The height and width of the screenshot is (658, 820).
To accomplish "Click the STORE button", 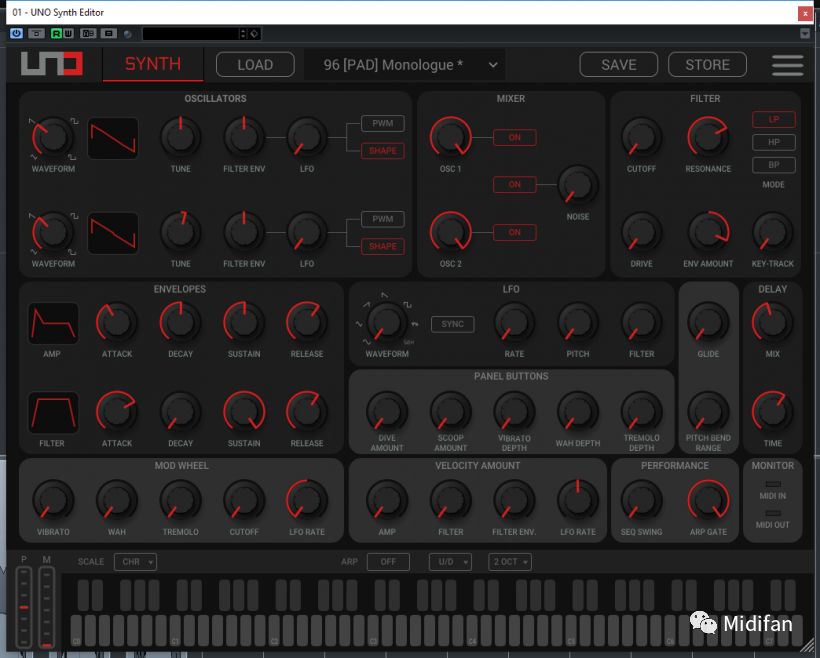I will (x=708, y=65).
